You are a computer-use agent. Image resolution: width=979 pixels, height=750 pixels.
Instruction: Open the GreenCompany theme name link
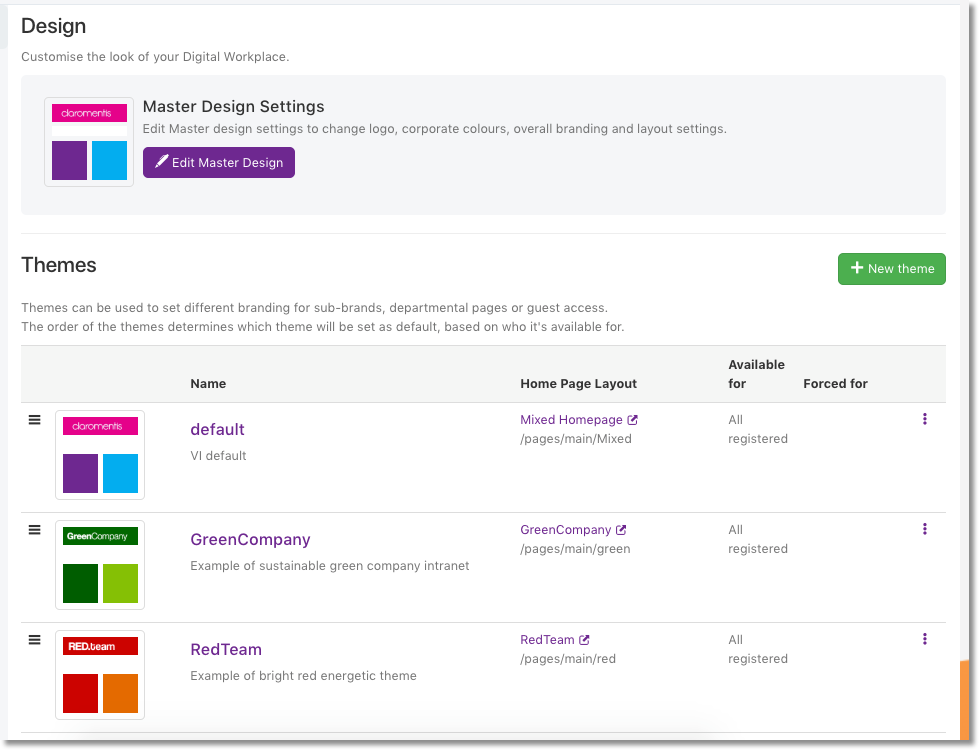(250, 539)
